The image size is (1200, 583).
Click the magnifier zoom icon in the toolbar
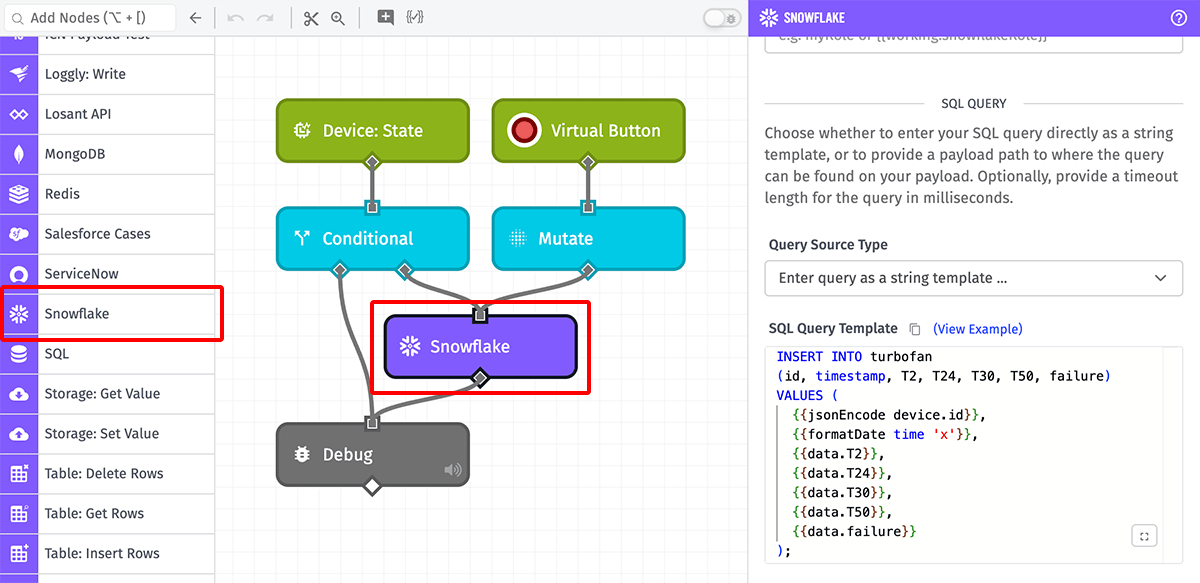pyautogui.click(x=338, y=18)
